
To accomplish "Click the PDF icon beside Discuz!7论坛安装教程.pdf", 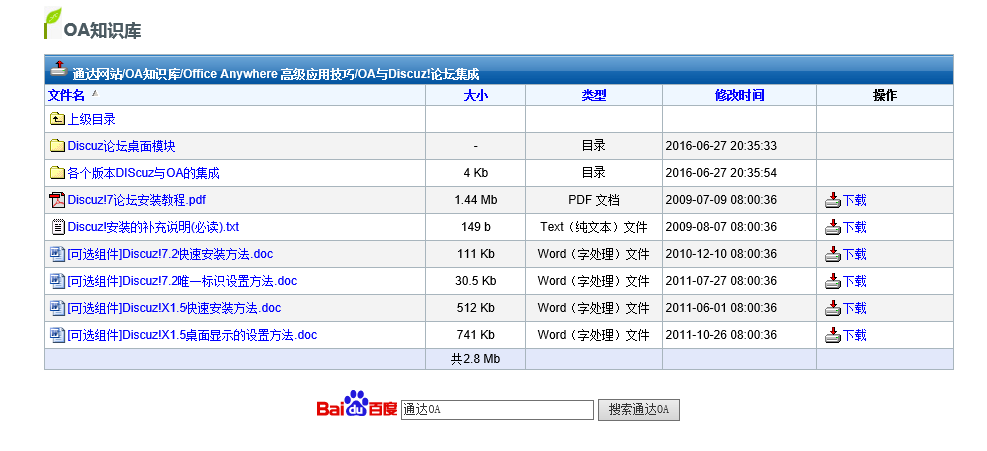I will point(57,200).
